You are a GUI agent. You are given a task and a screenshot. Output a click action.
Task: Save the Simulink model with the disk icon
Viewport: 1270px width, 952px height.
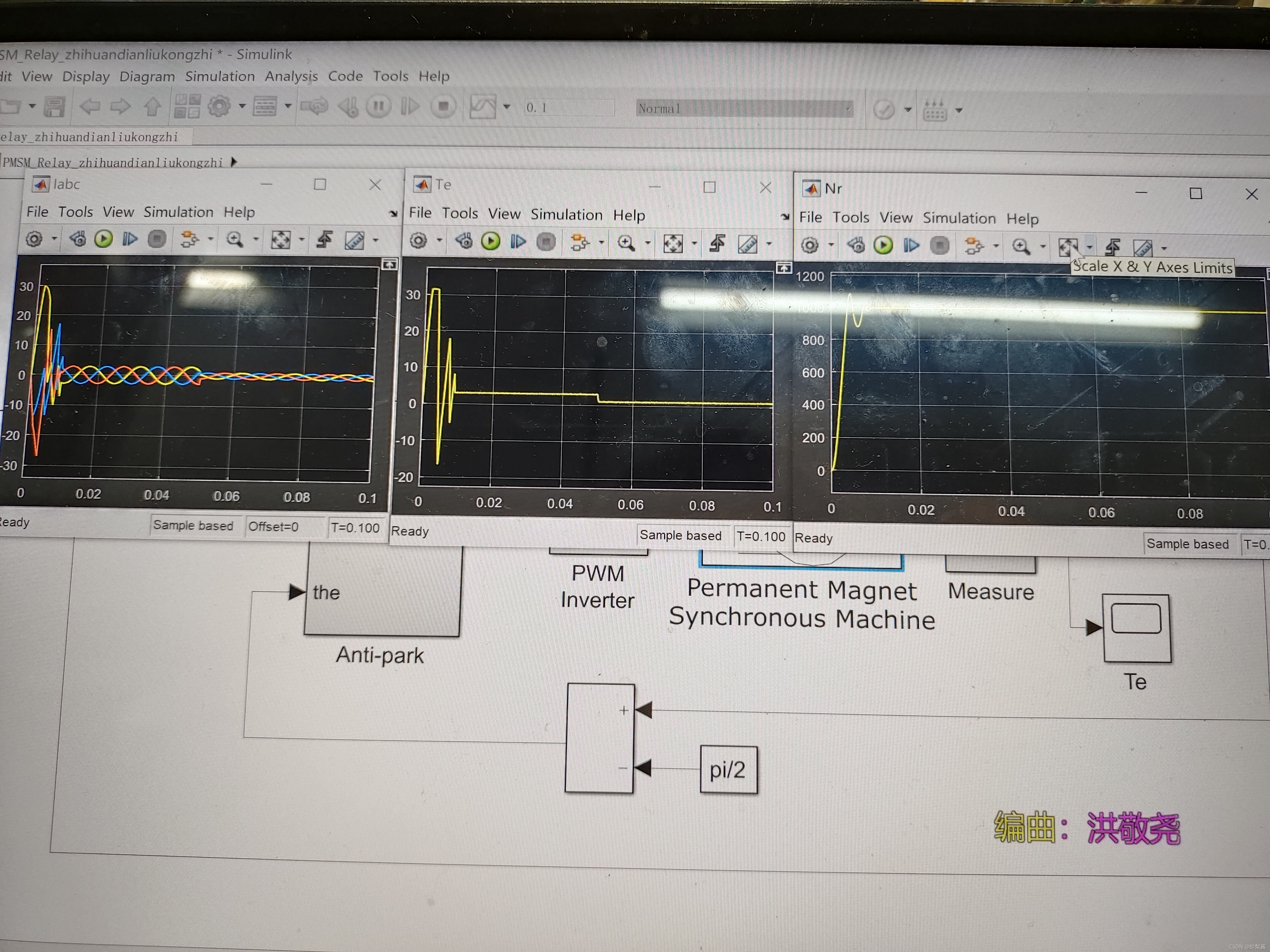pos(54,107)
